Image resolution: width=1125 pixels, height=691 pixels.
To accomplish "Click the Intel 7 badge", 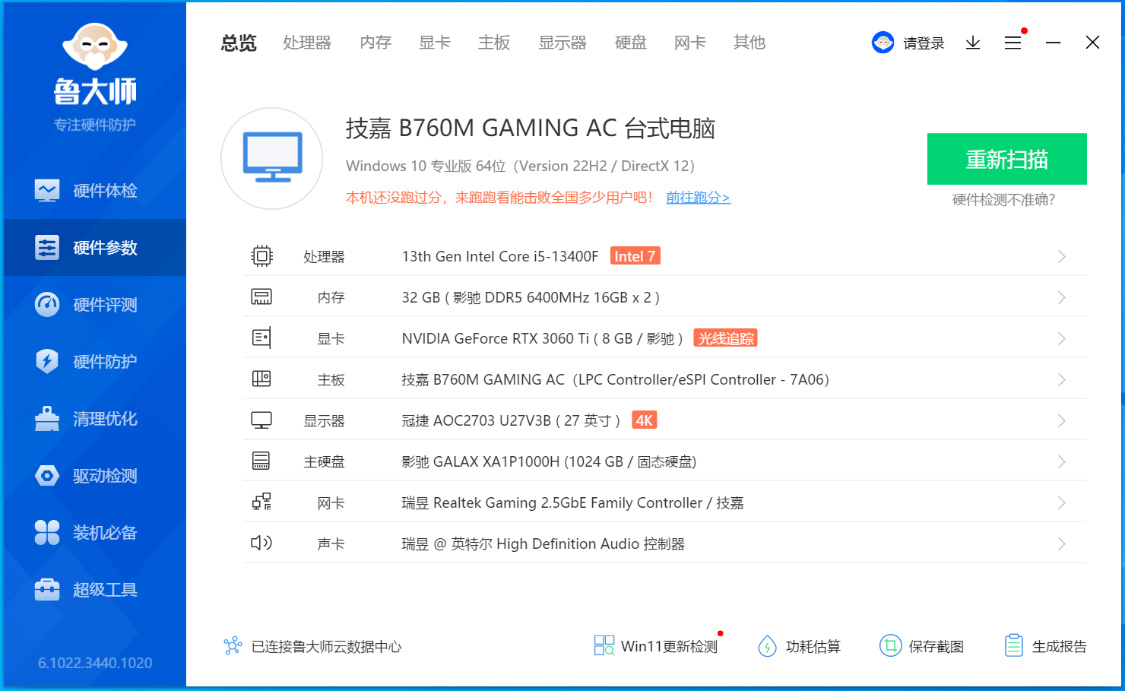I will pos(635,256).
